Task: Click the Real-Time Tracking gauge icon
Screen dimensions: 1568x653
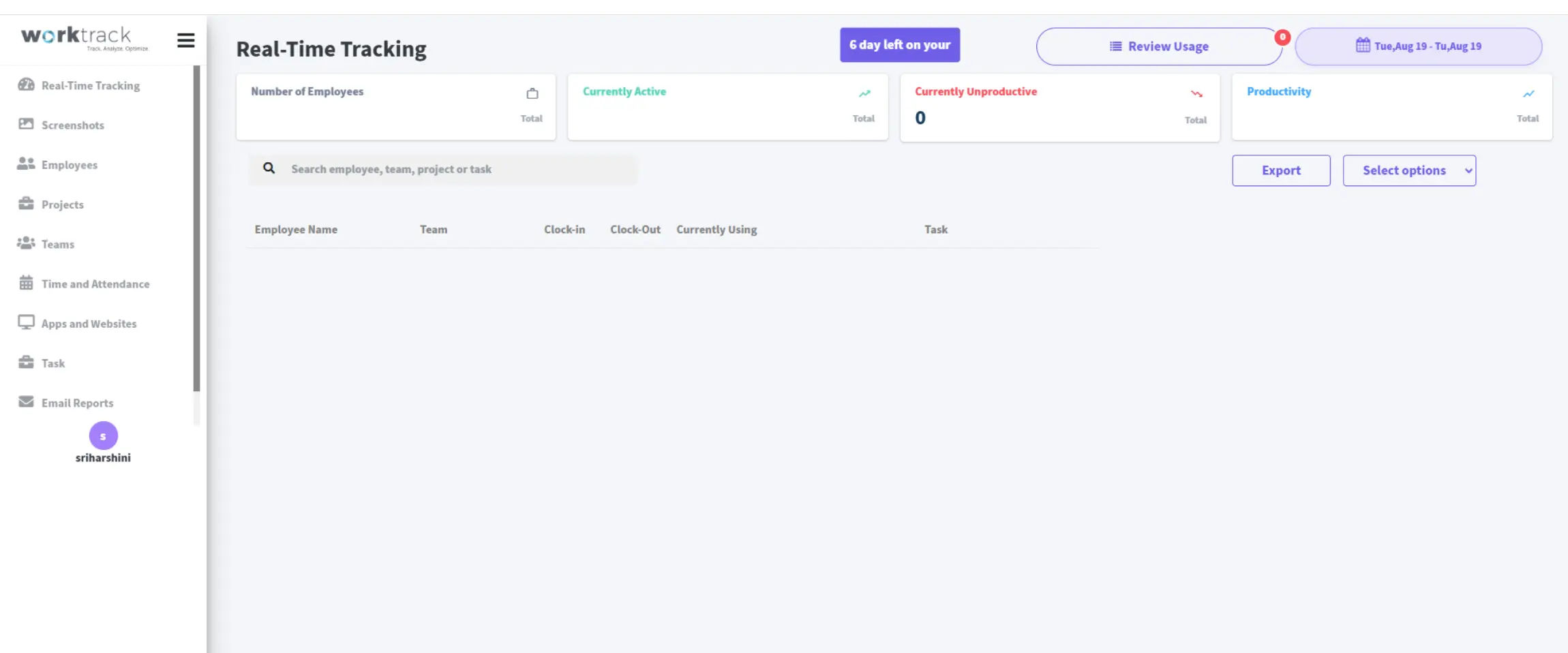Action: pos(26,85)
